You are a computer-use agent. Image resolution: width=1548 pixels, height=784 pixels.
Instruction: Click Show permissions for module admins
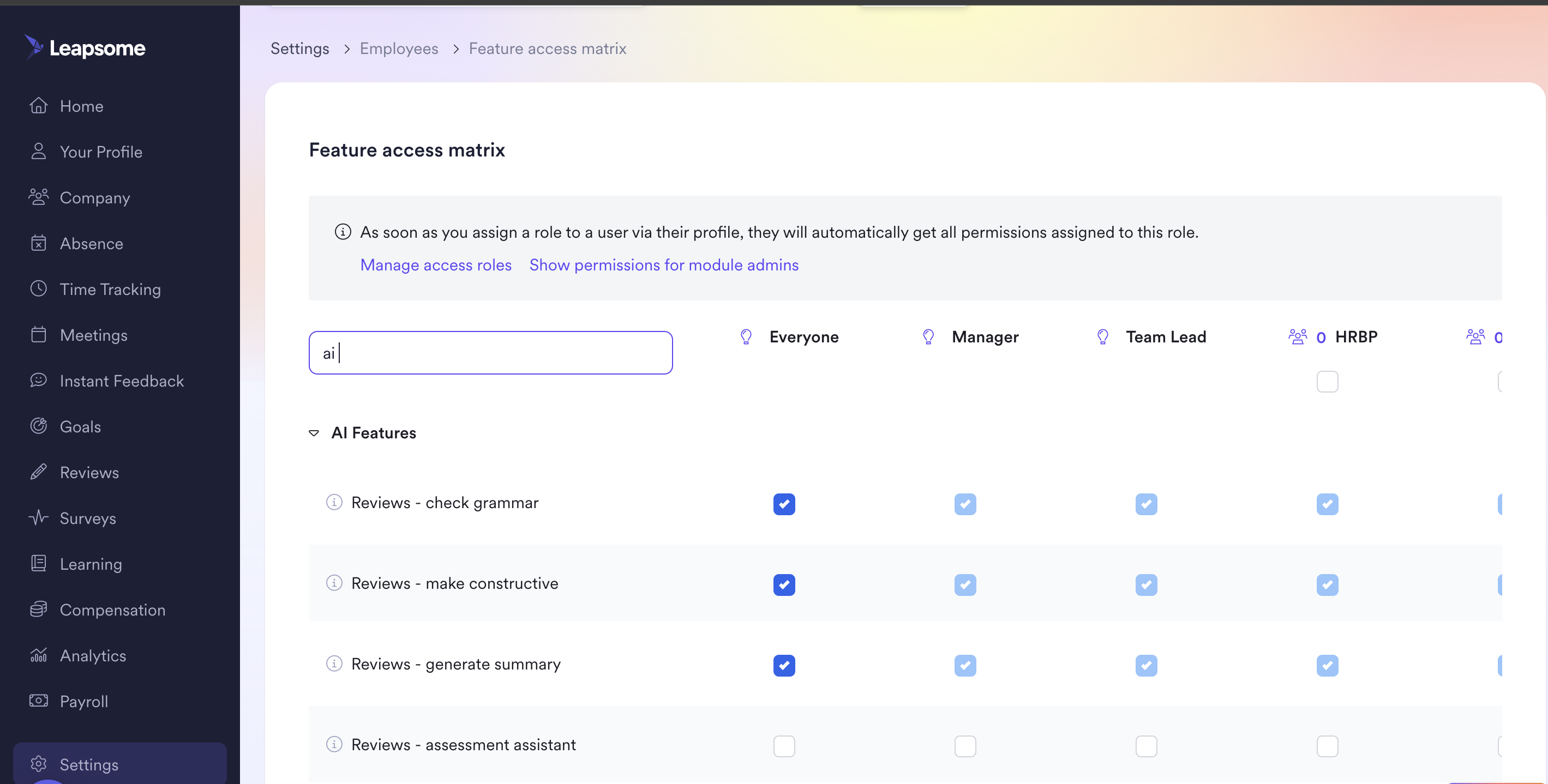(x=663, y=265)
